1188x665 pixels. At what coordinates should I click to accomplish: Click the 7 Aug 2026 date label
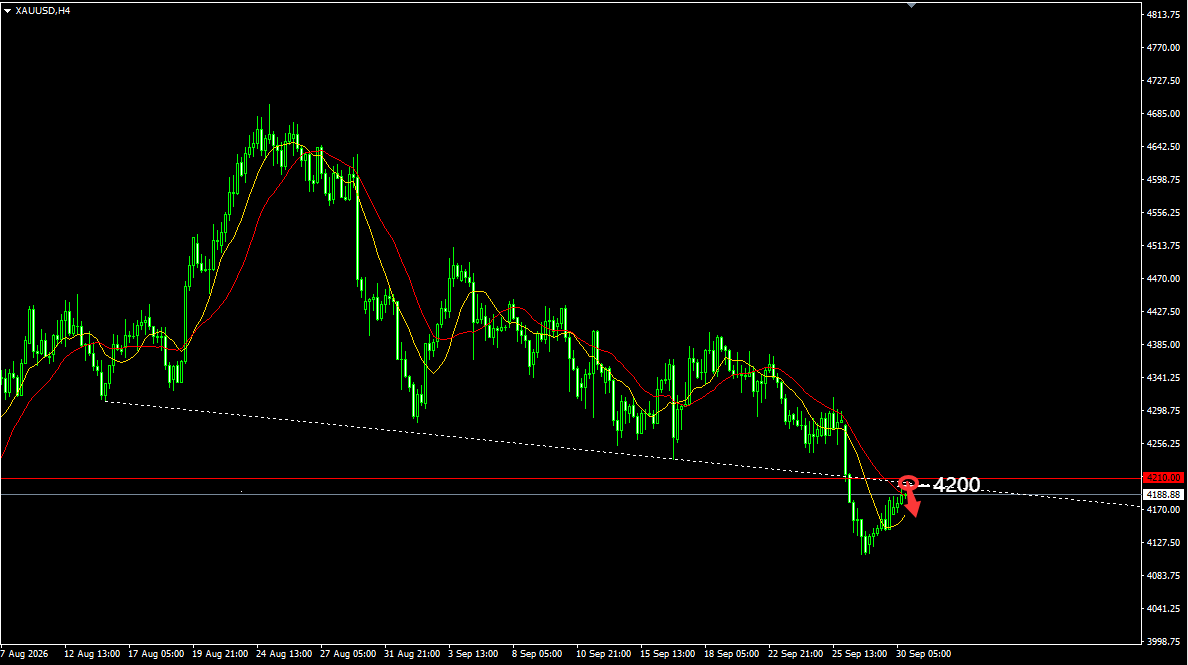coord(24,654)
